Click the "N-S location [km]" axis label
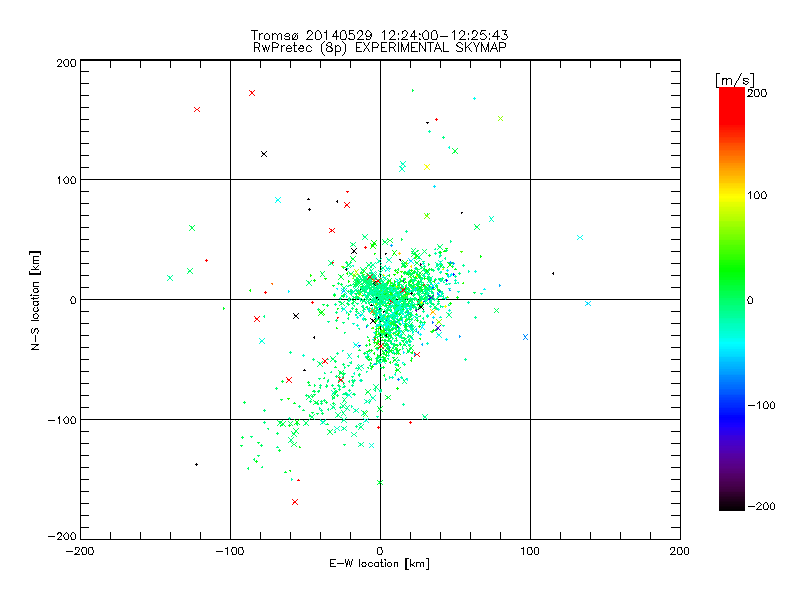Image resolution: width=800 pixels, height=600 pixels. (35, 300)
